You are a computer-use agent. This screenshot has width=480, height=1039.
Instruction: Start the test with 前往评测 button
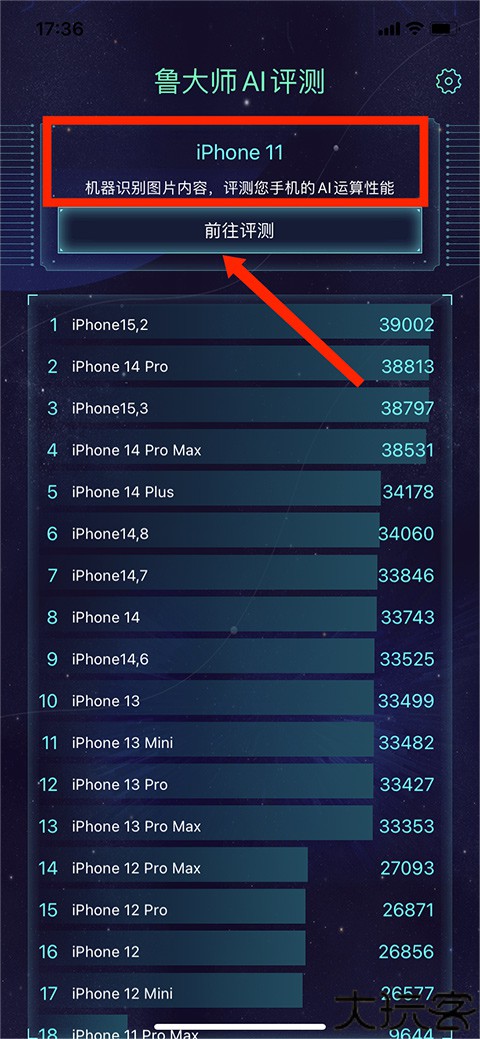(239, 231)
